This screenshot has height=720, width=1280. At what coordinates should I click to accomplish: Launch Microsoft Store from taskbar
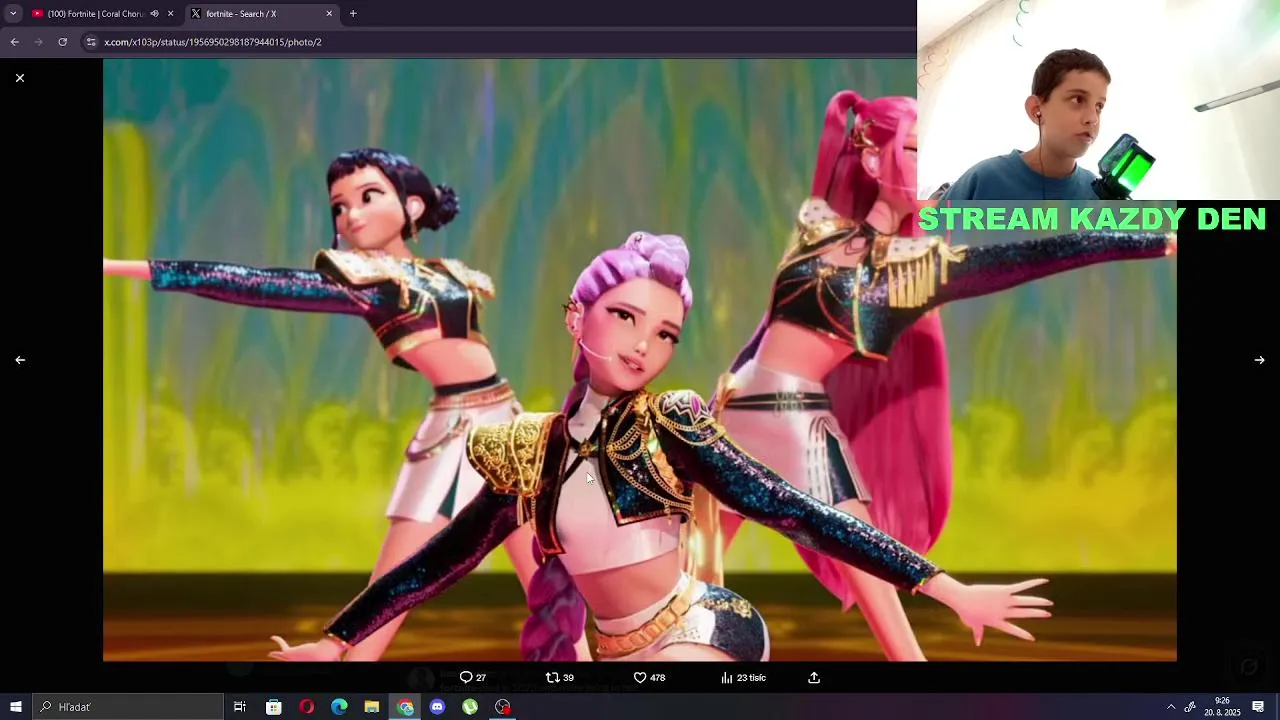coord(274,707)
